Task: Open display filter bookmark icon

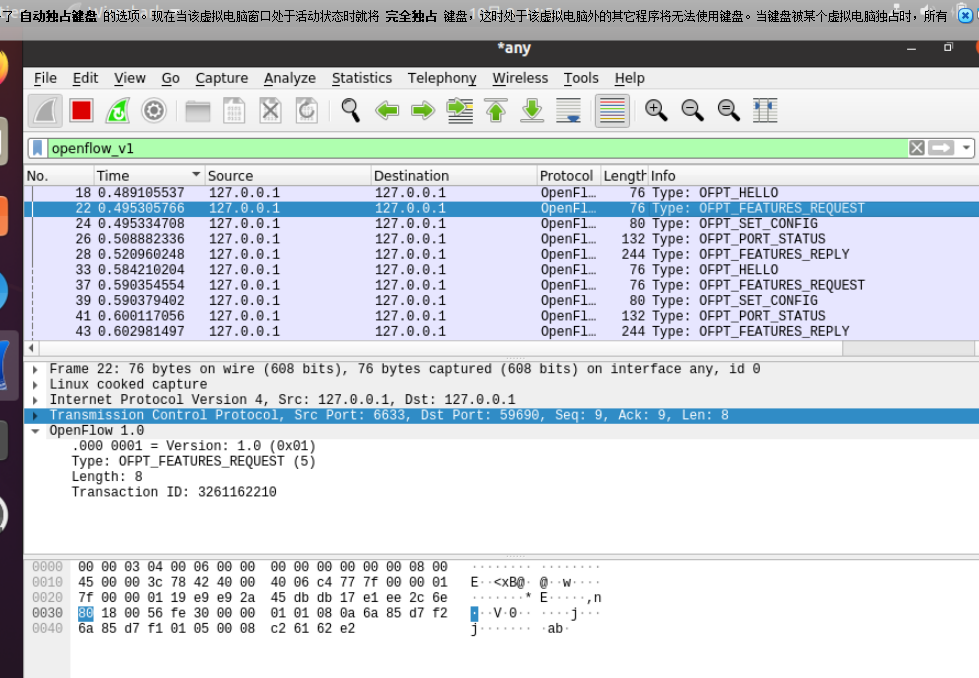Action: 37,148
